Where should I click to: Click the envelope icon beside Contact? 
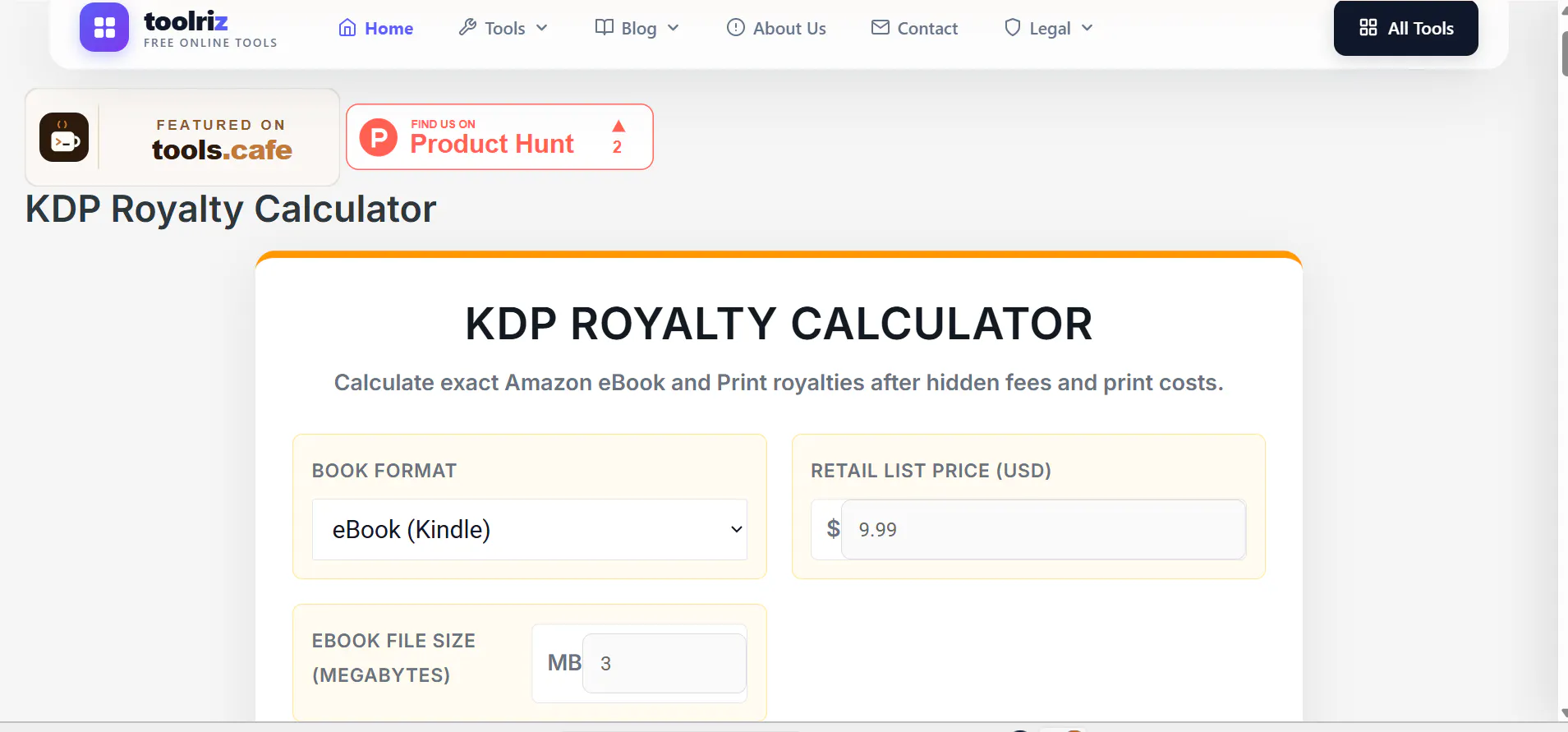880,27
